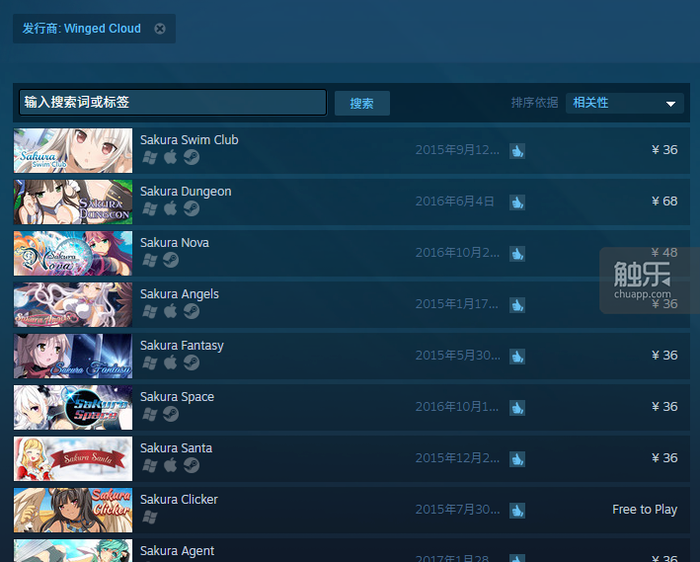The height and width of the screenshot is (562, 700).
Task: Click Windows icon under Sakura Angels
Action: (x=150, y=312)
